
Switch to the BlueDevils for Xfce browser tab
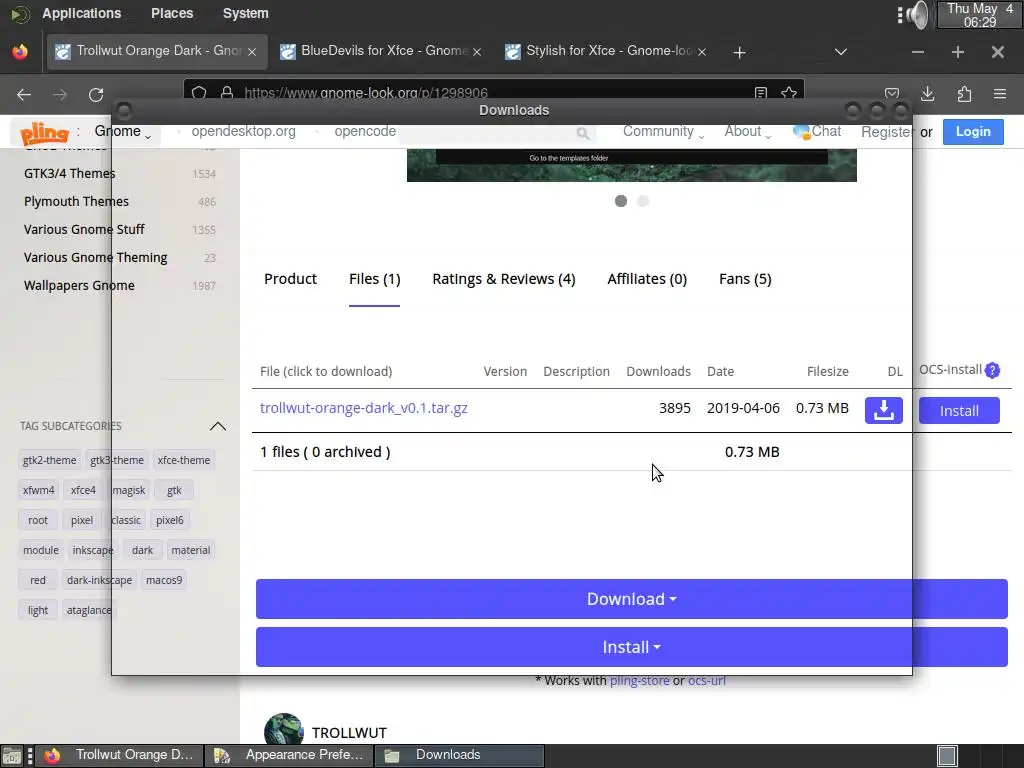tap(381, 52)
